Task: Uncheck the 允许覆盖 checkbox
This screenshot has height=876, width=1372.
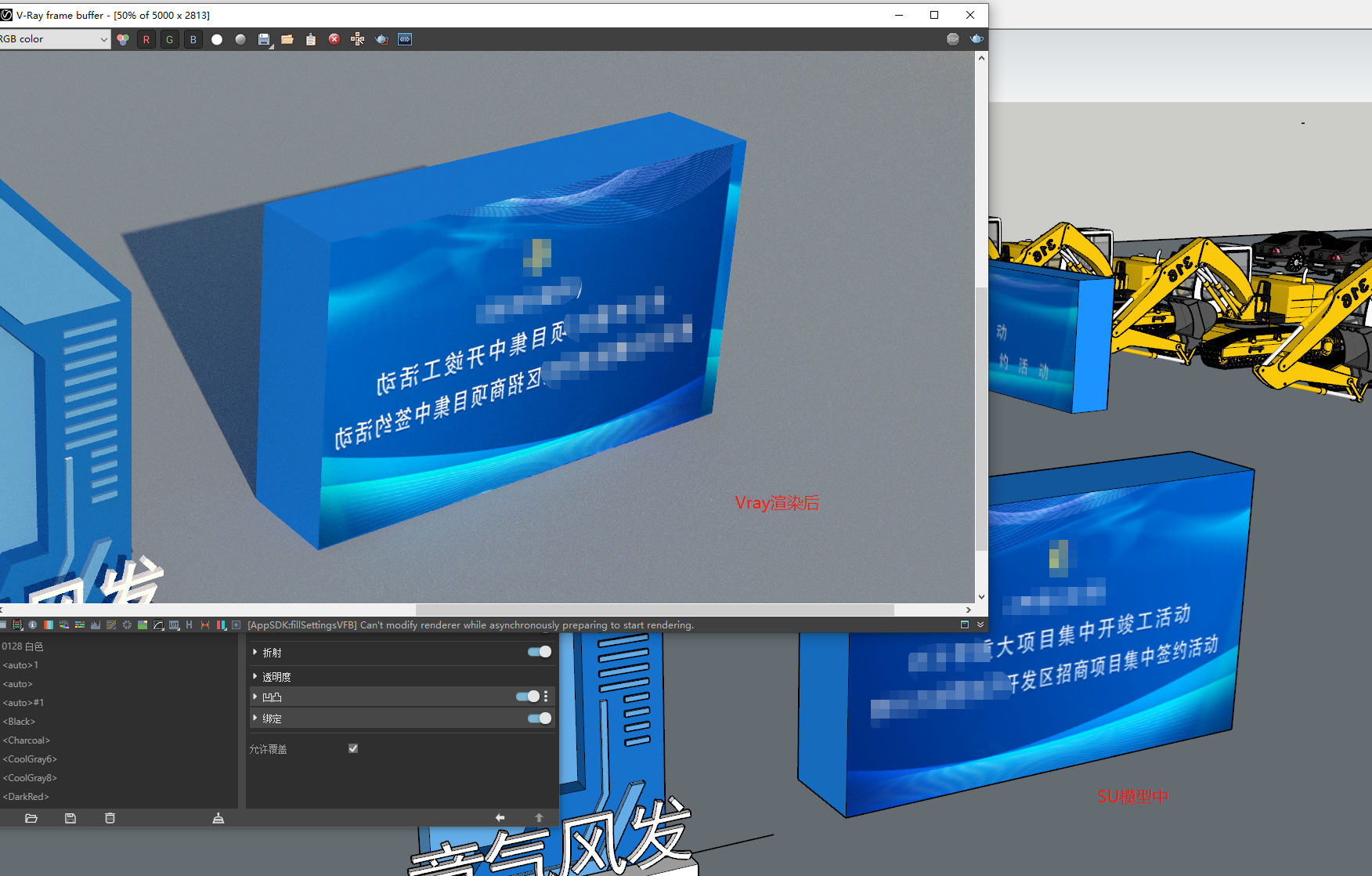Action: tap(353, 748)
